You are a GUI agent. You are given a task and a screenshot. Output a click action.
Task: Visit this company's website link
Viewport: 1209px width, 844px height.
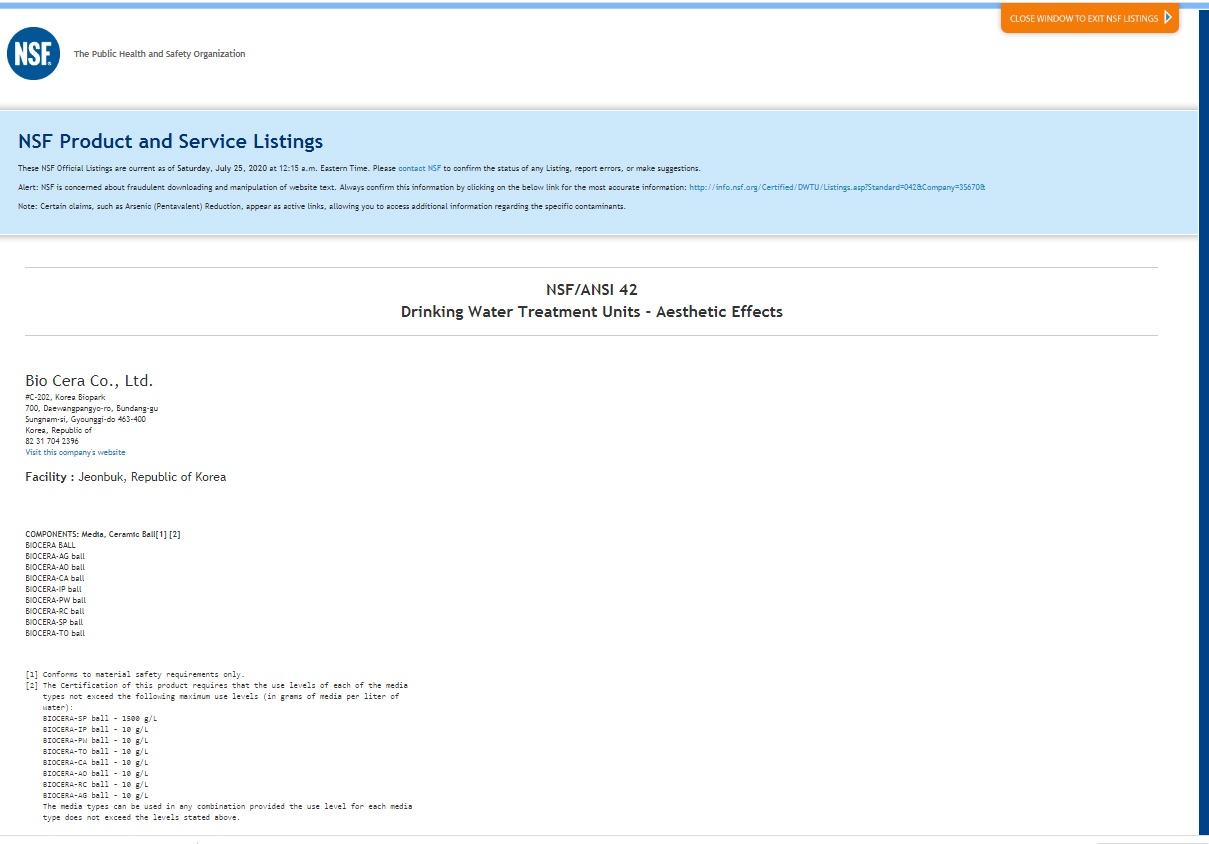tap(75, 452)
